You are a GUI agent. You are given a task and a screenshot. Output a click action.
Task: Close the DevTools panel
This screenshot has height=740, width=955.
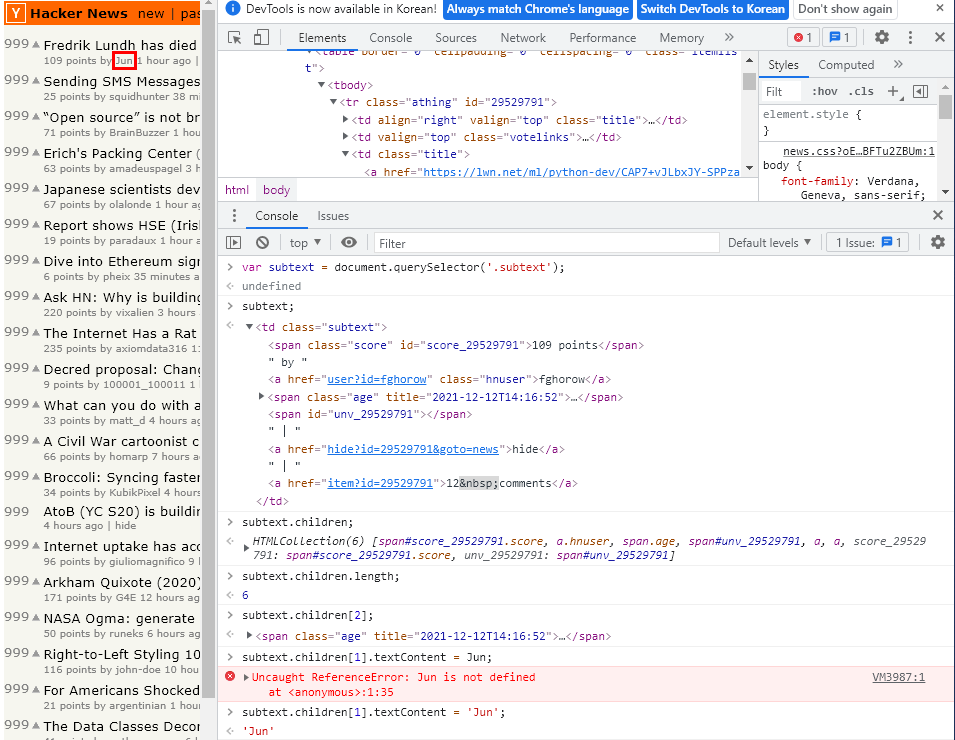[x=940, y=38]
